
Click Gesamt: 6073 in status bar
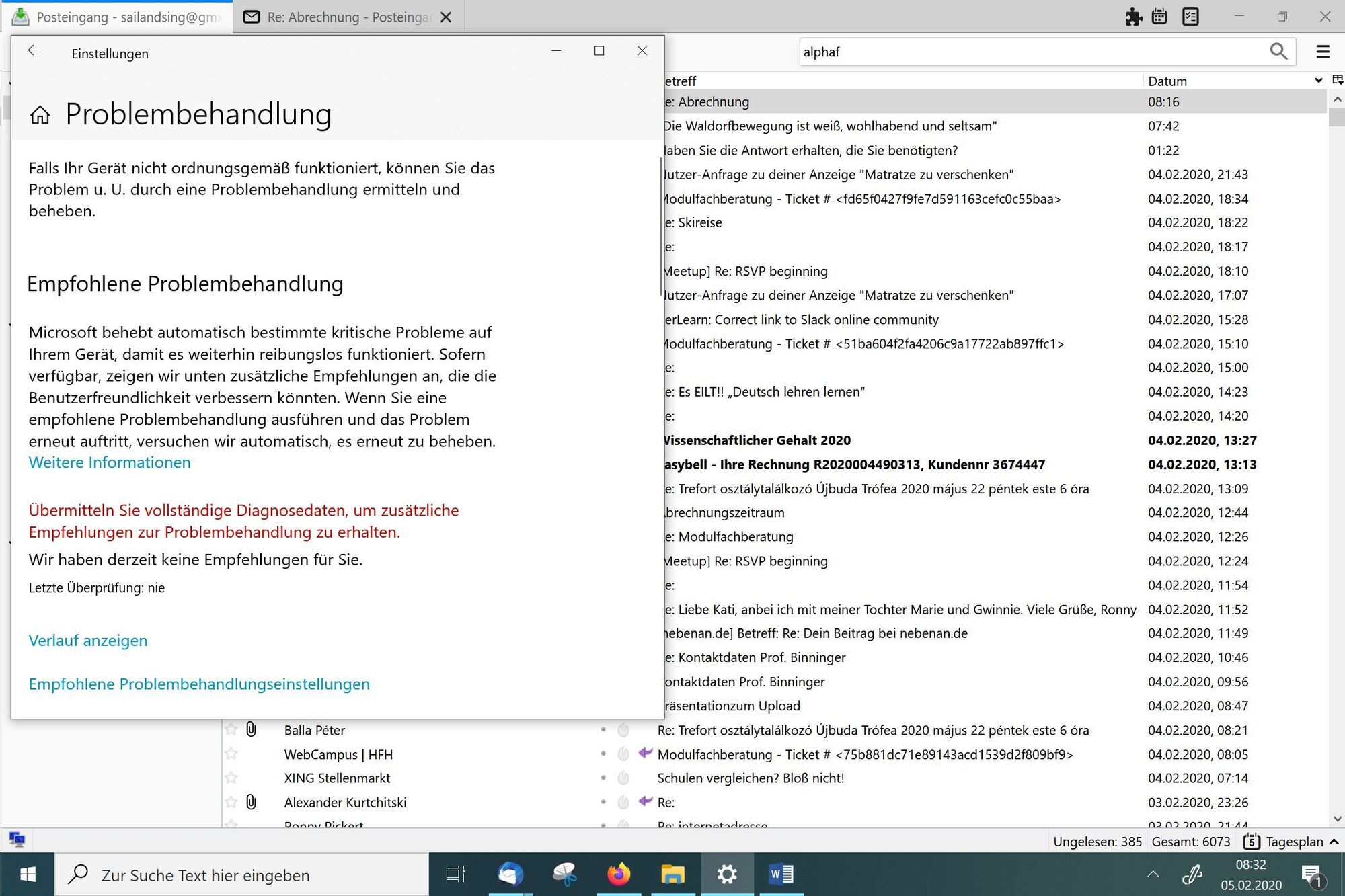(x=1190, y=842)
